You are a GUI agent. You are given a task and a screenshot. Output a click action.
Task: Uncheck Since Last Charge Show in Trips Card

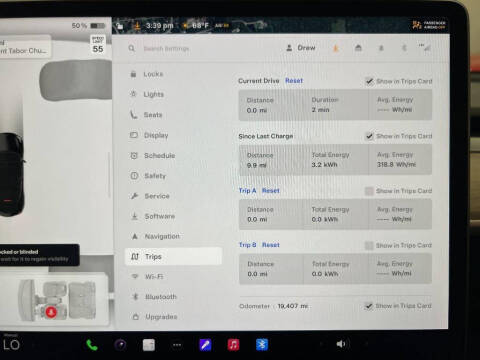click(369, 136)
